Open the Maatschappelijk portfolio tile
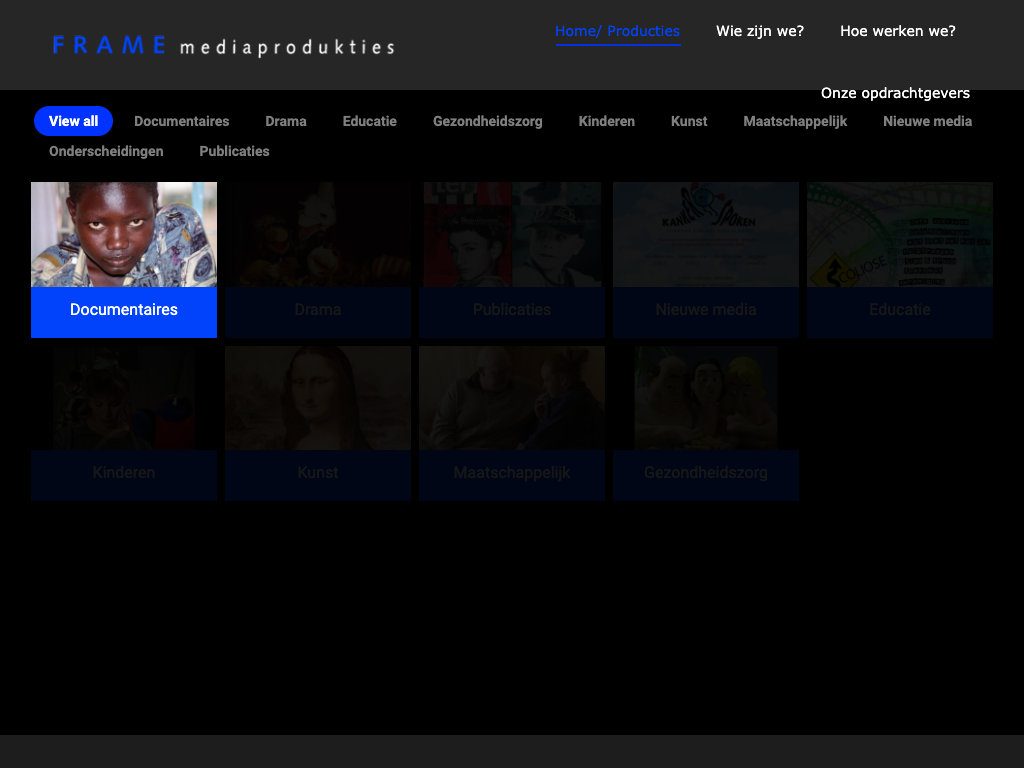Screen dimensions: 1024x768 [512, 422]
